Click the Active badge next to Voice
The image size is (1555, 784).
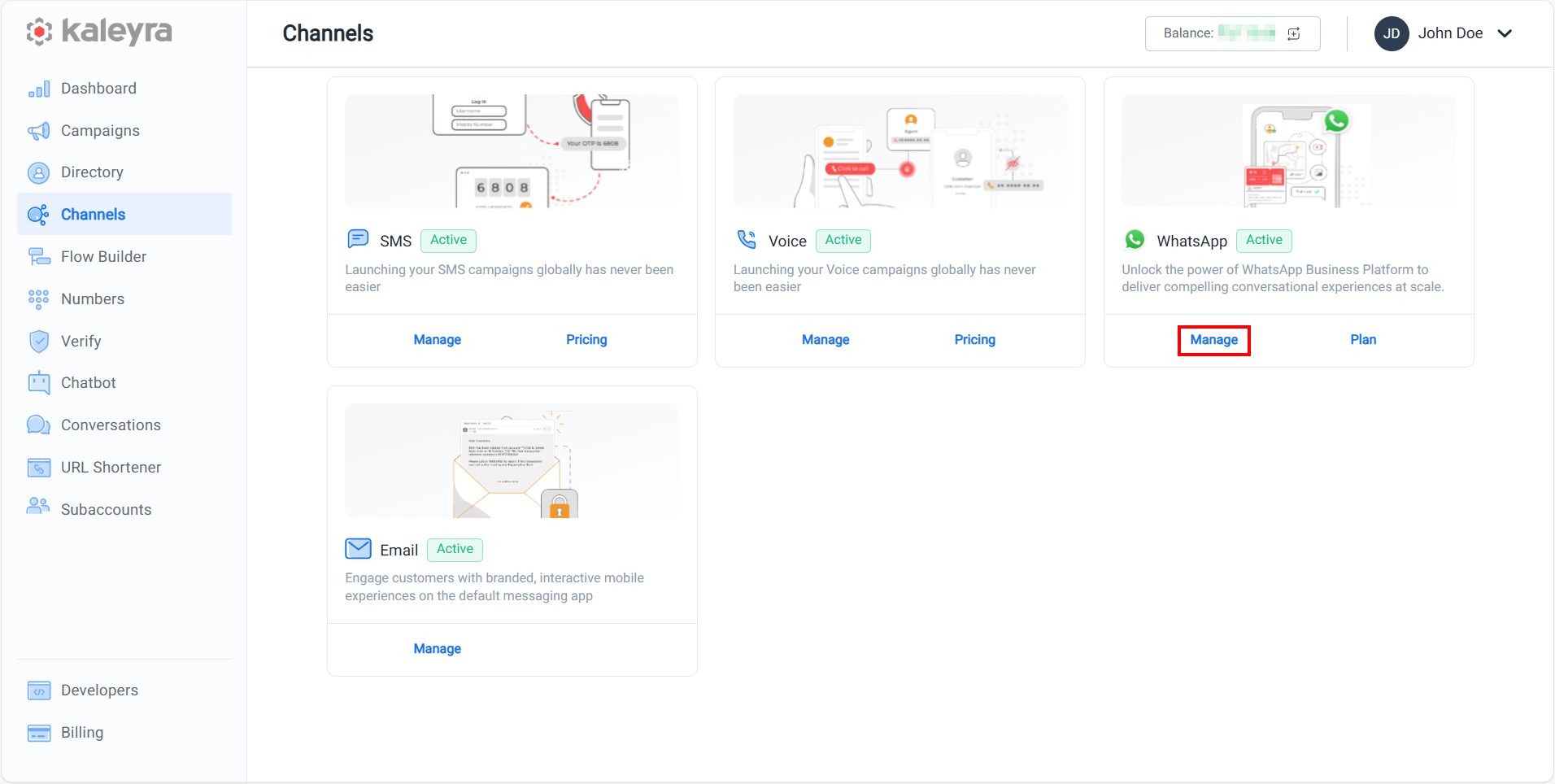[843, 241]
